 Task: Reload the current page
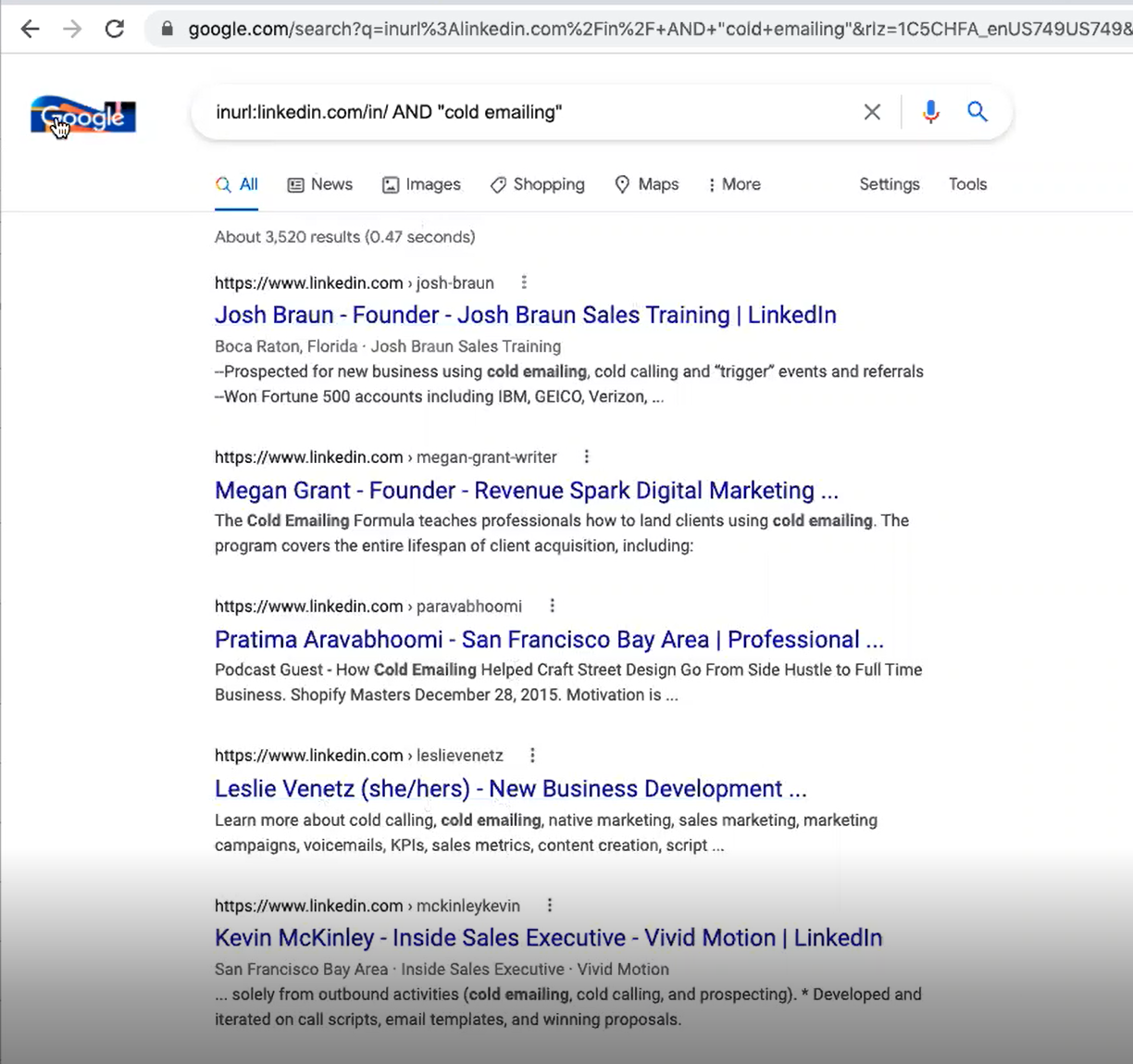tap(115, 29)
